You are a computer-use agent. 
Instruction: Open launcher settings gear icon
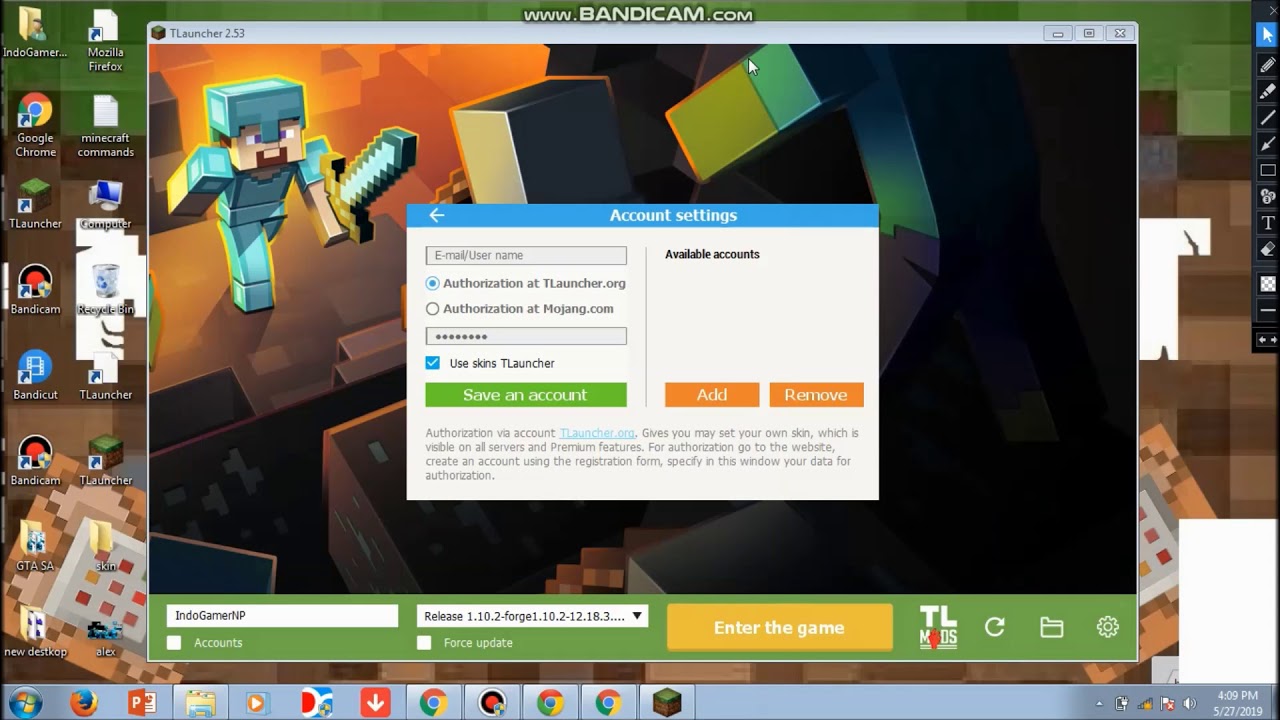tap(1107, 627)
